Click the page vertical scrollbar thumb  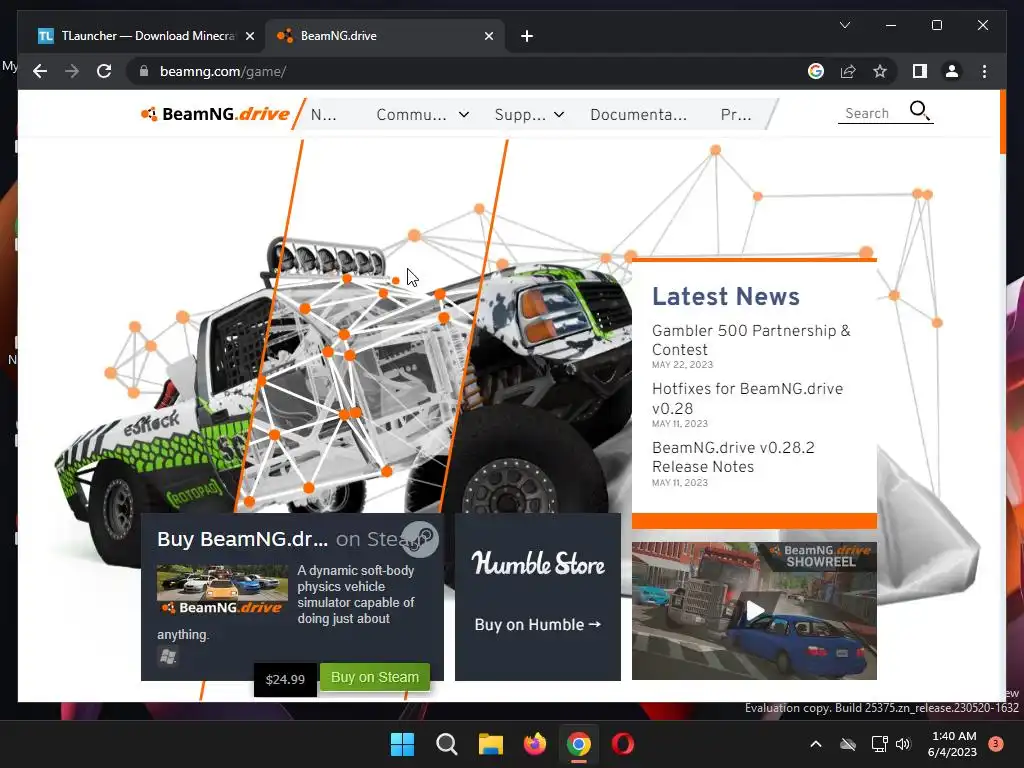click(1002, 121)
